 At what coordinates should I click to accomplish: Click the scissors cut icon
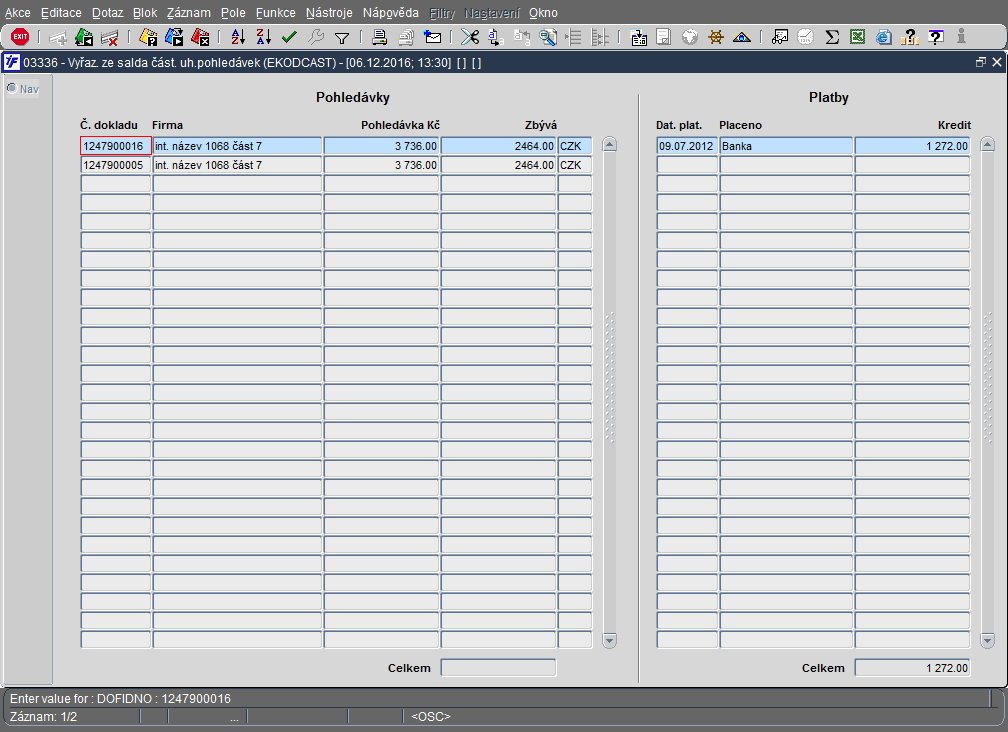[x=470, y=37]
